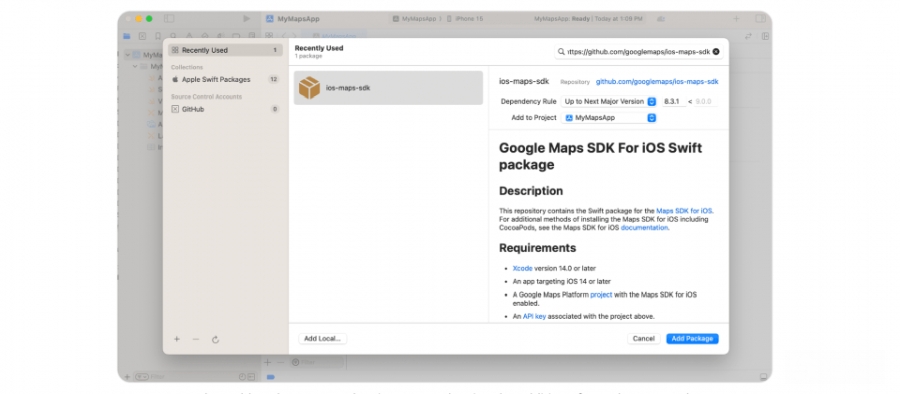Click the 8.3.1 minimum version field
This screenshot has width=900, height=394.
[673, 102]
